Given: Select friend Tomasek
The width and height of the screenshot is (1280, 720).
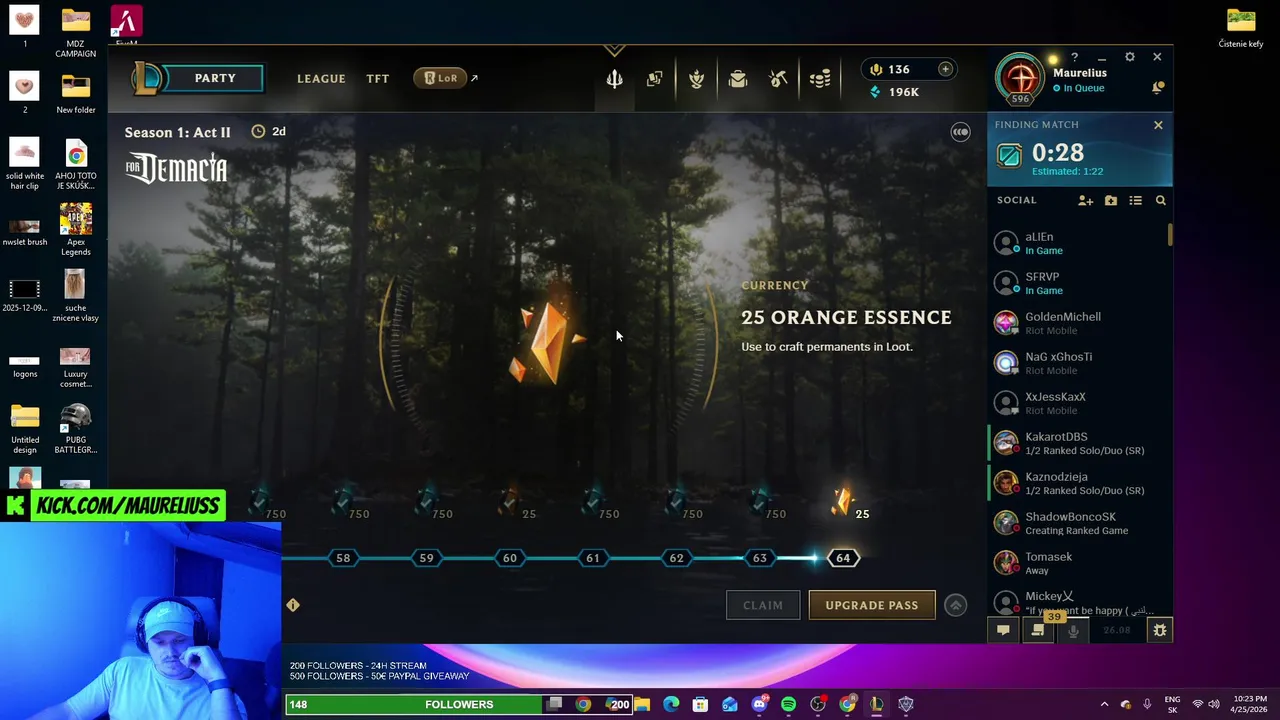Looking at the screenshot, I should point(1078,564).
